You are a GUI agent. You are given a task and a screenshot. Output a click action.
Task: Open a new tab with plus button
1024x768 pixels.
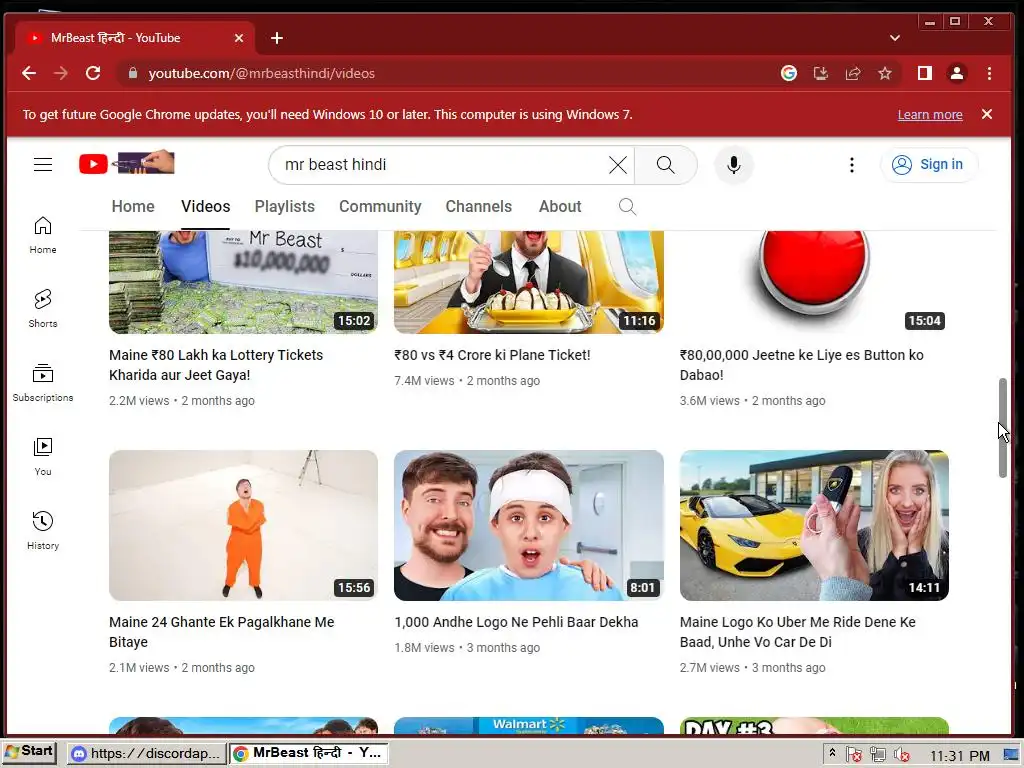point(277,38)
